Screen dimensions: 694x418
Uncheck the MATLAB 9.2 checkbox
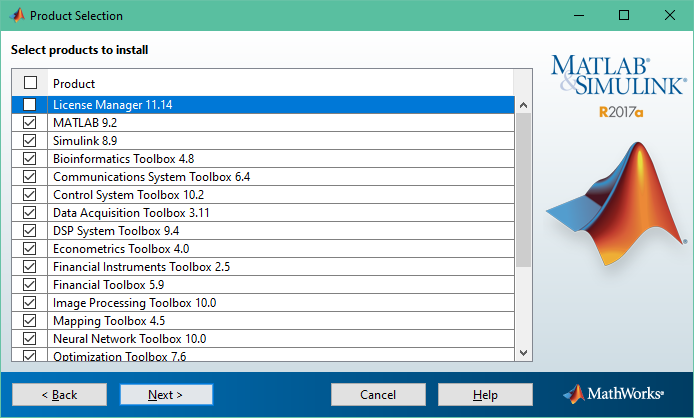pos(30,123)
